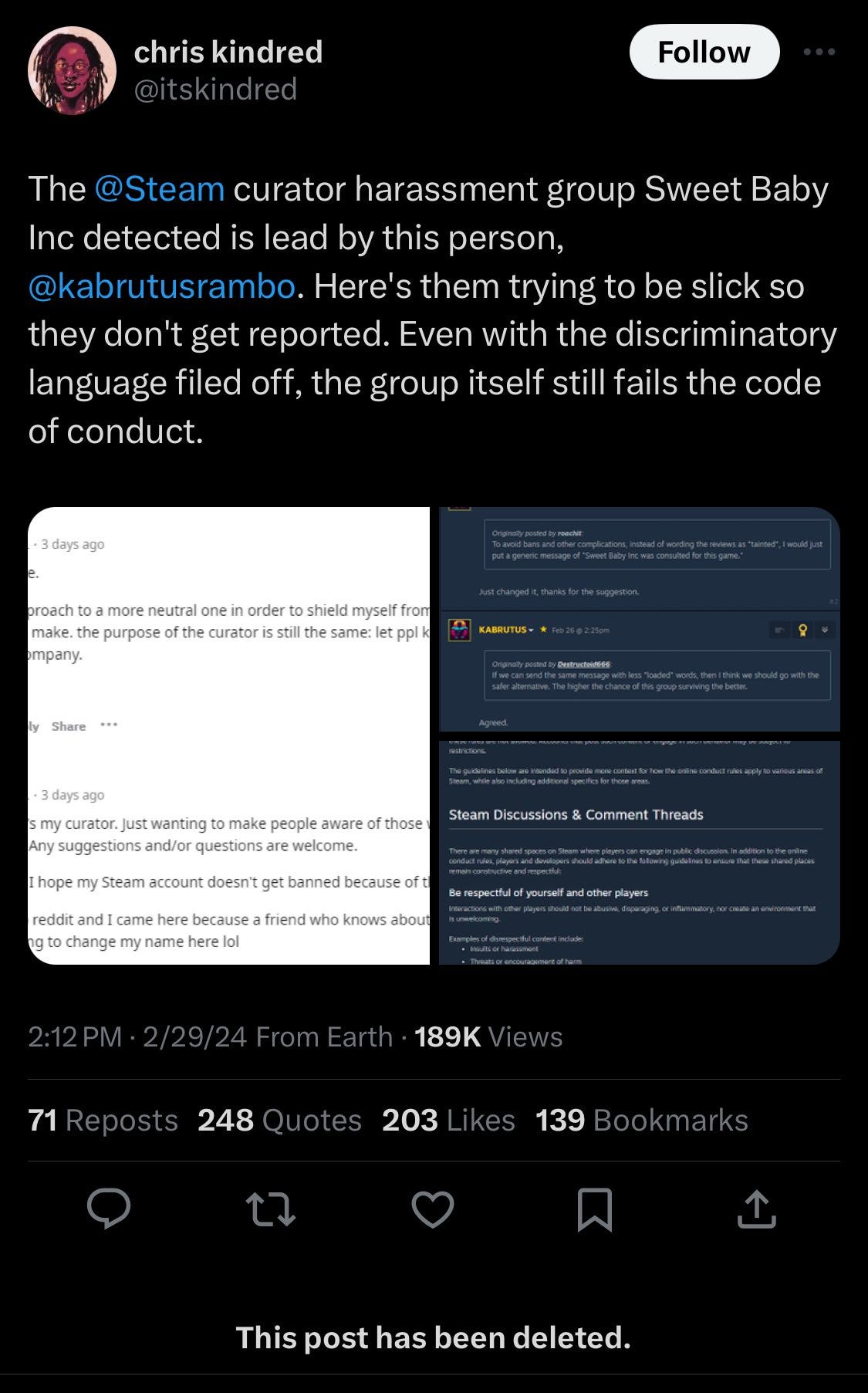This screenshot has width=868, height=1393.
Task: Open the tweet's three-dot options menu
Action: (x=821, y=51)
